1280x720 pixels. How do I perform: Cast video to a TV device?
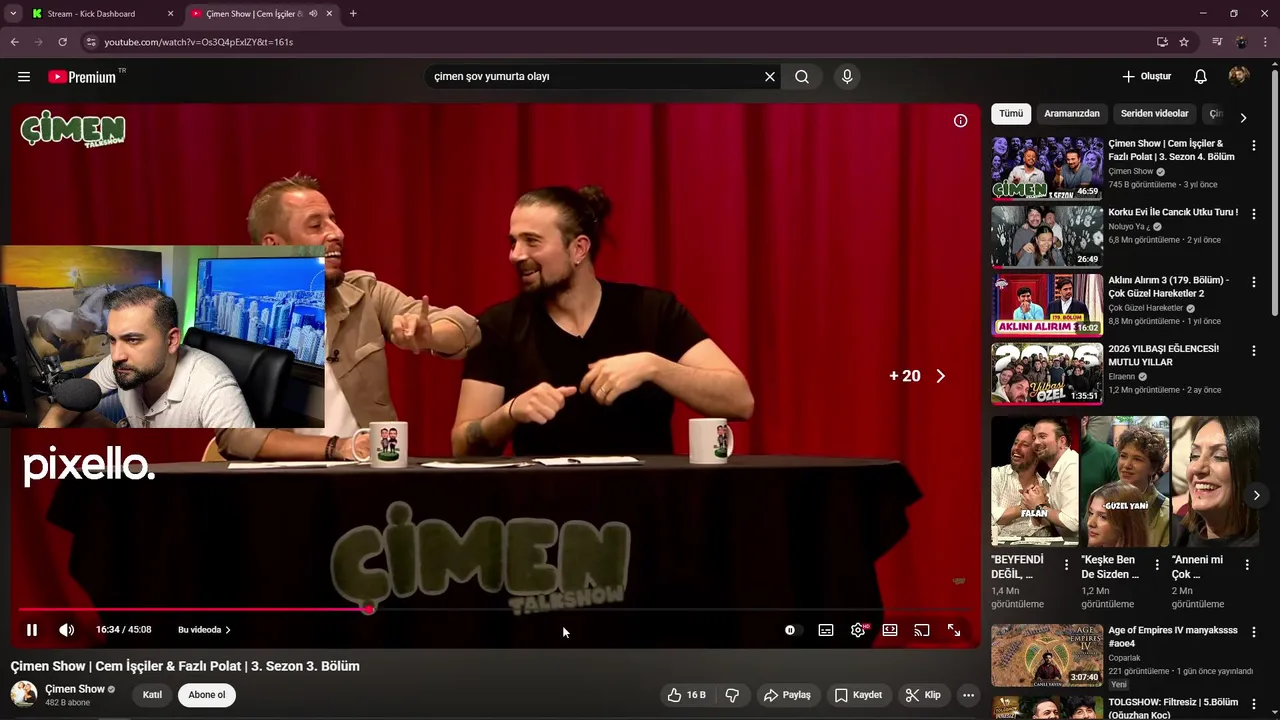pos(922,630)
